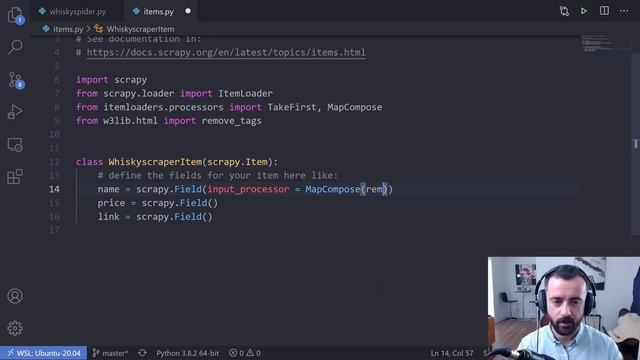The height and width of the screenshot is (360, 640).
Task: Open the Remote Explorer view
Action: 15,144
